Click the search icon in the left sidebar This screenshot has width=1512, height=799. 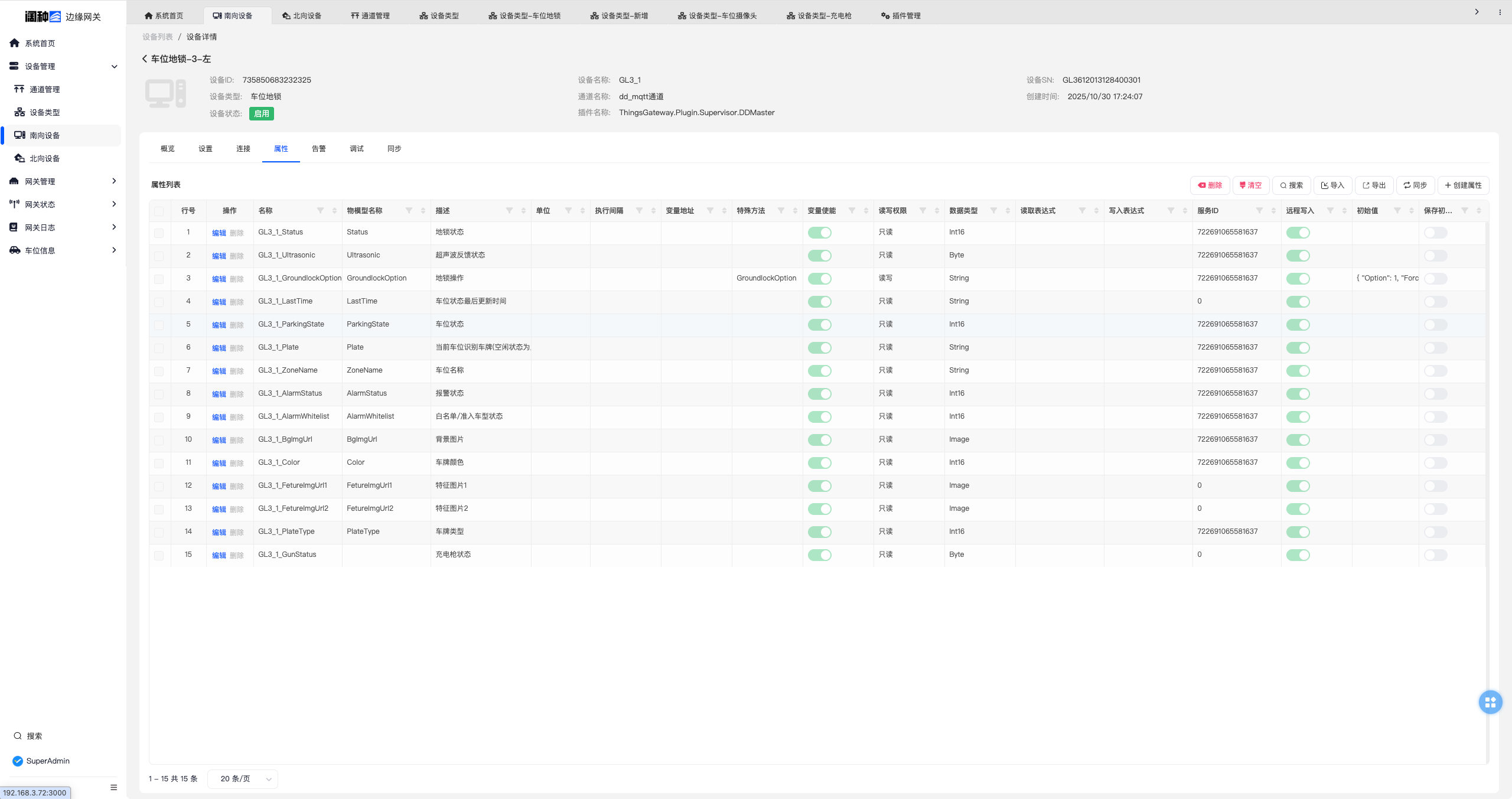click(x=18, y=736)
